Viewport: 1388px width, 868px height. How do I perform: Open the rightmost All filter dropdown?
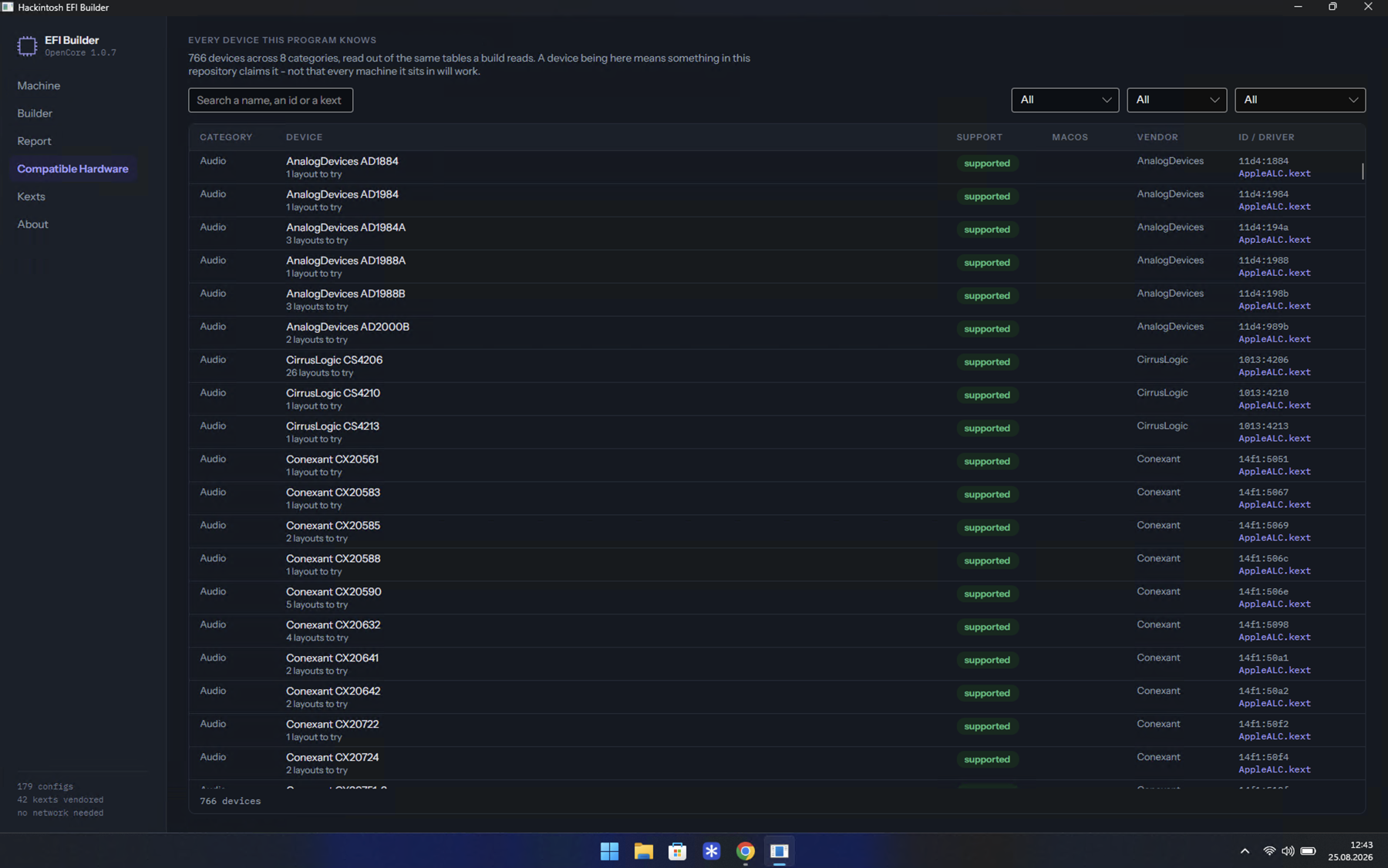(1300, 100)
